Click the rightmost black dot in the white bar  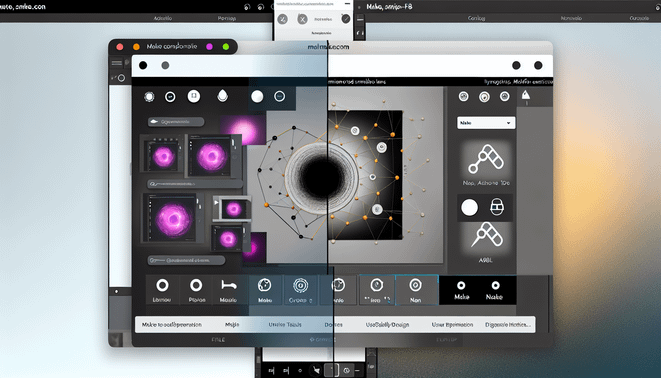(538, 65)
